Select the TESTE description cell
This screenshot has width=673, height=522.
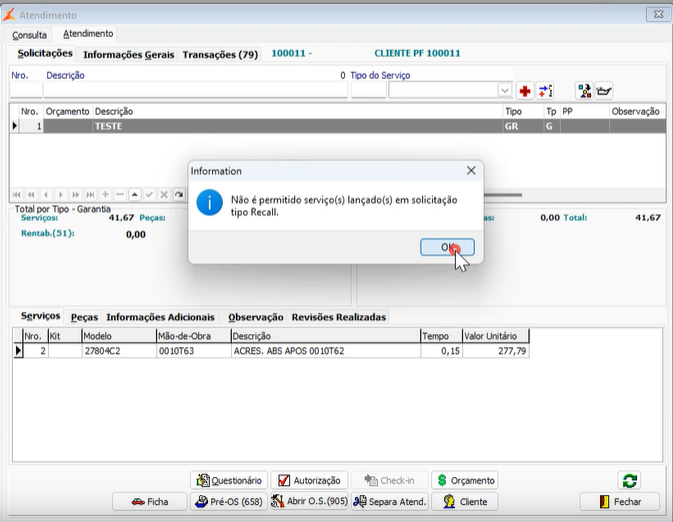(x=297, y=126)
